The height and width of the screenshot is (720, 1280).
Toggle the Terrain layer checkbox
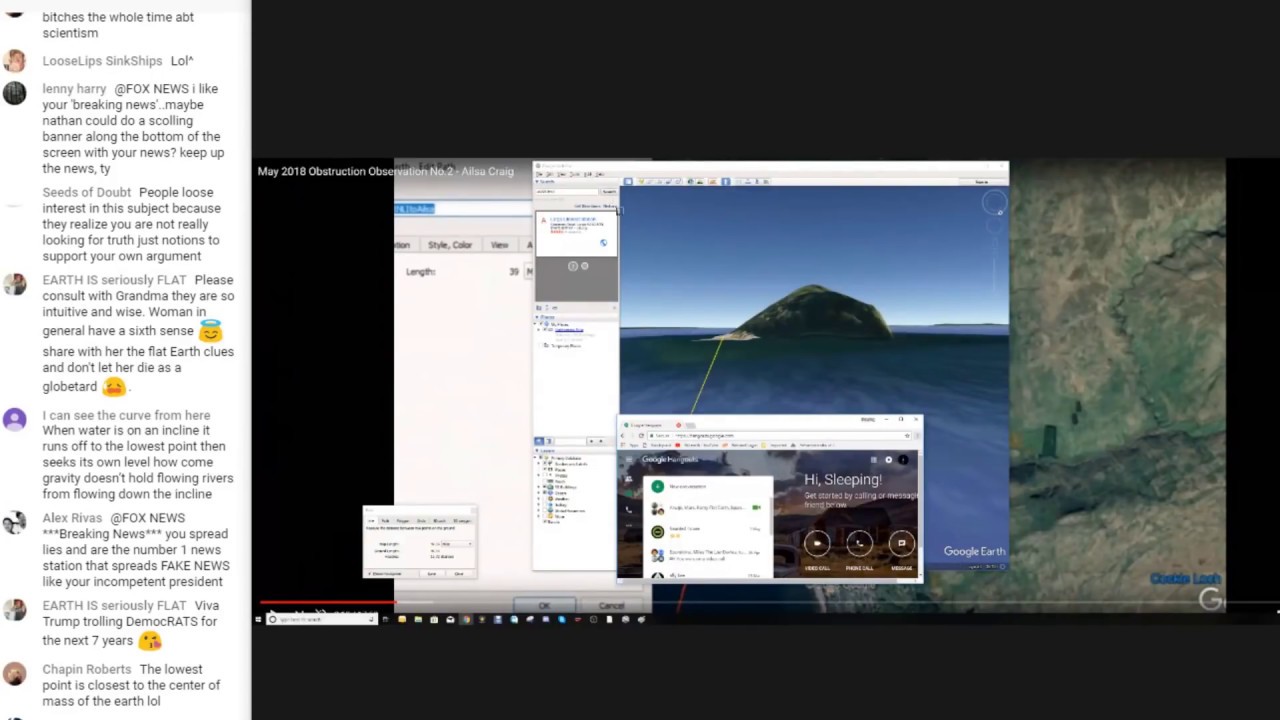546,522
